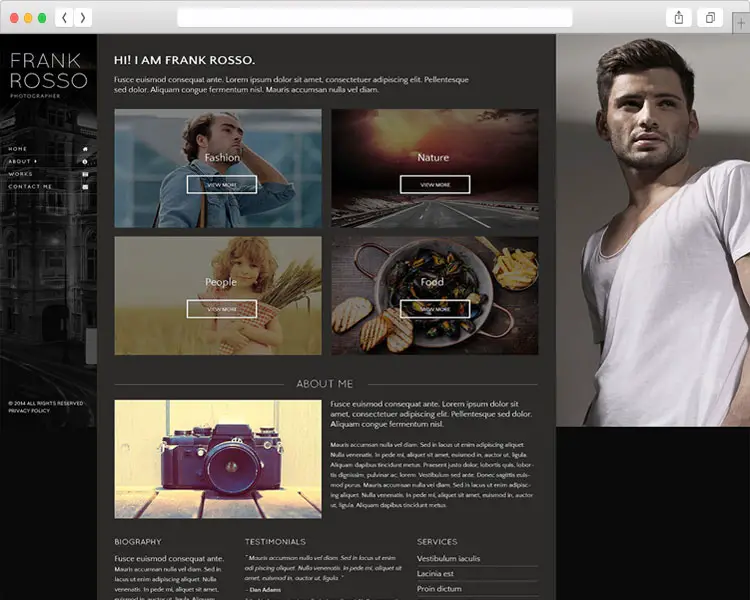Viewport: 750px width, 600px height.
Task: Click the 'Dan Adams' testimonial author
Action: point(265,590)
